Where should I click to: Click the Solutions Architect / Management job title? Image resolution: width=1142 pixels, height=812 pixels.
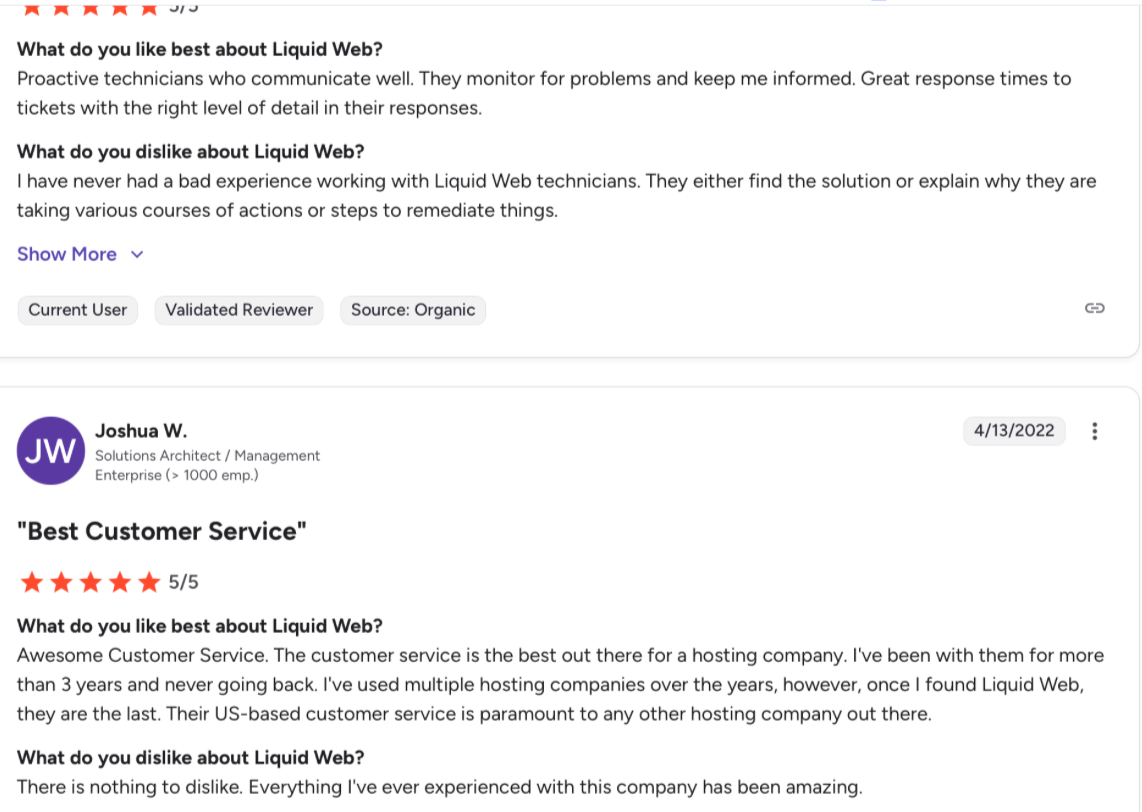(x=207, y=456)
